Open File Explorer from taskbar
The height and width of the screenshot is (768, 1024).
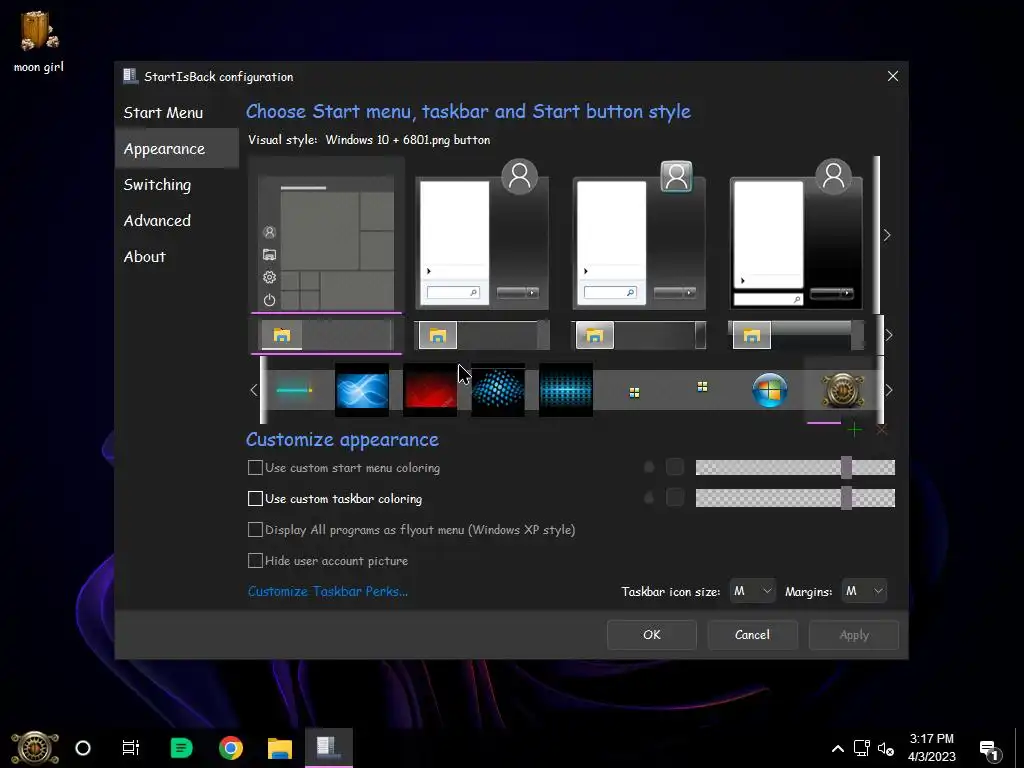click(280, 748)
